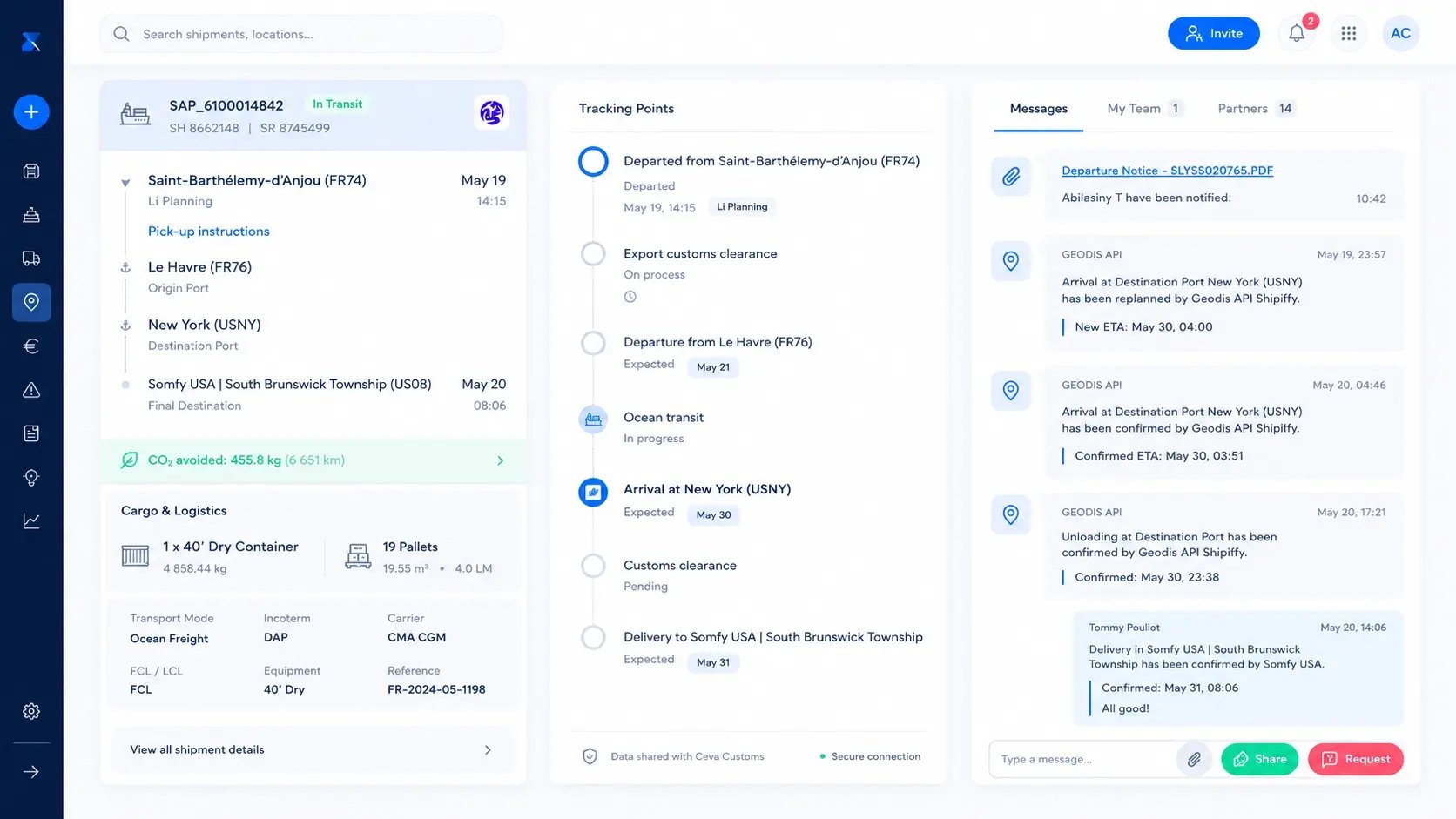This screenshot has width=1456, height=819.
Task: Click the attachment paperclip in message box
Action: click(1194, 759)
